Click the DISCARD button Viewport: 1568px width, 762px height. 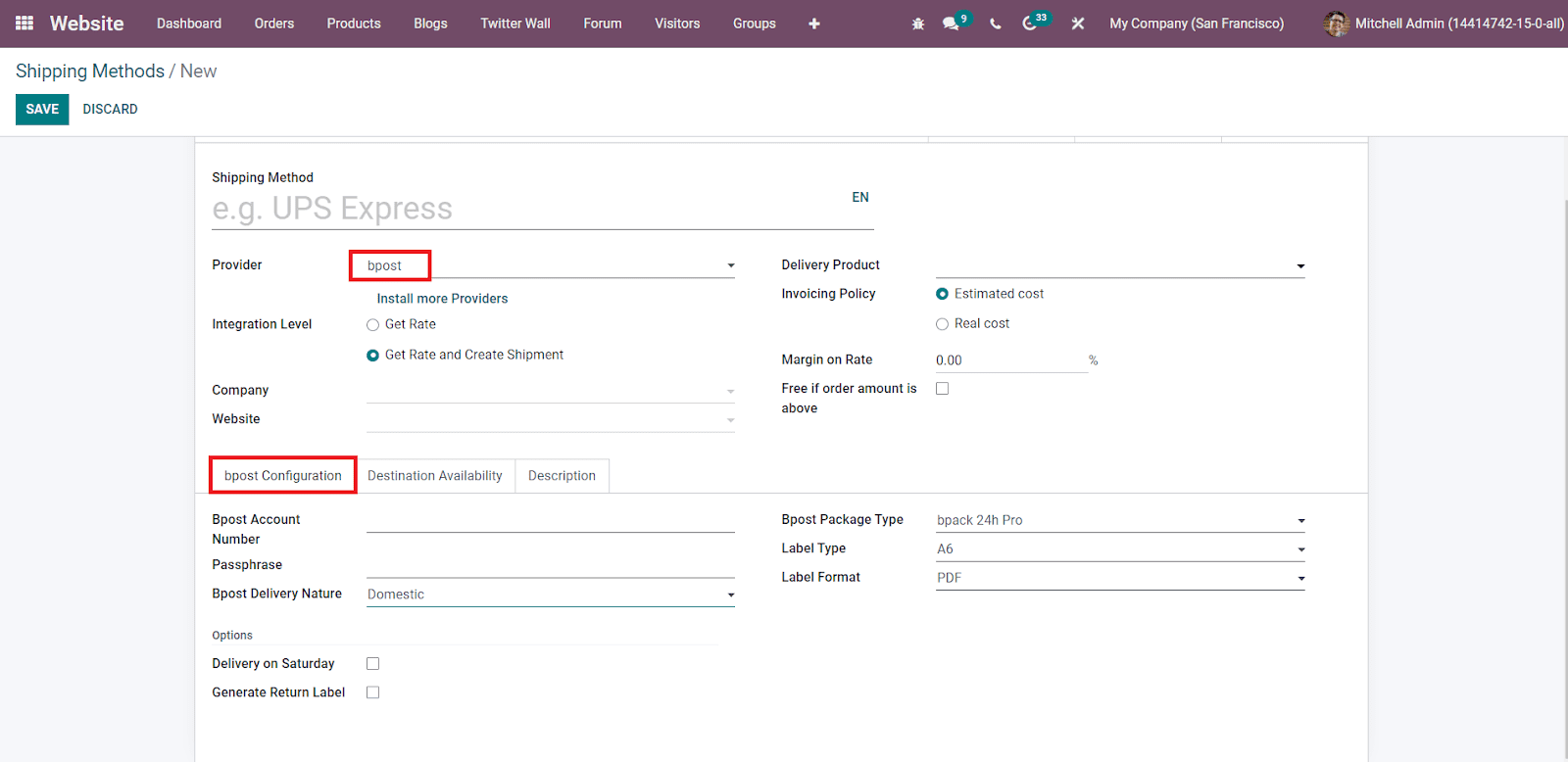(110, 110)
